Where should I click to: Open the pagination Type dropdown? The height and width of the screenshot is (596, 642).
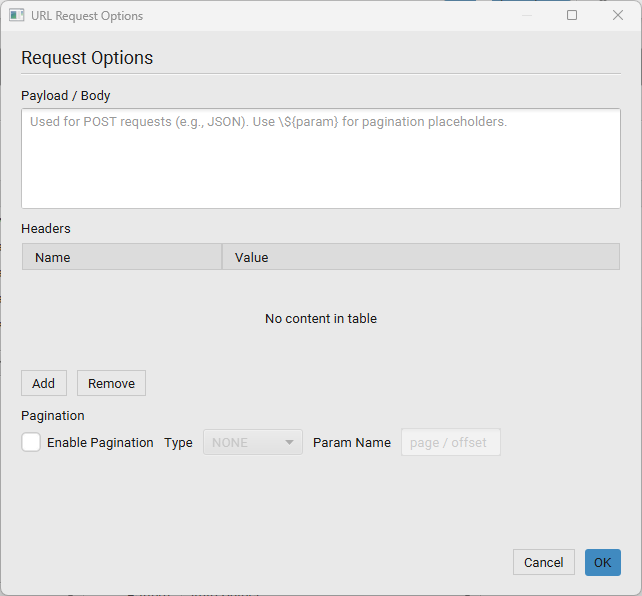253,442
